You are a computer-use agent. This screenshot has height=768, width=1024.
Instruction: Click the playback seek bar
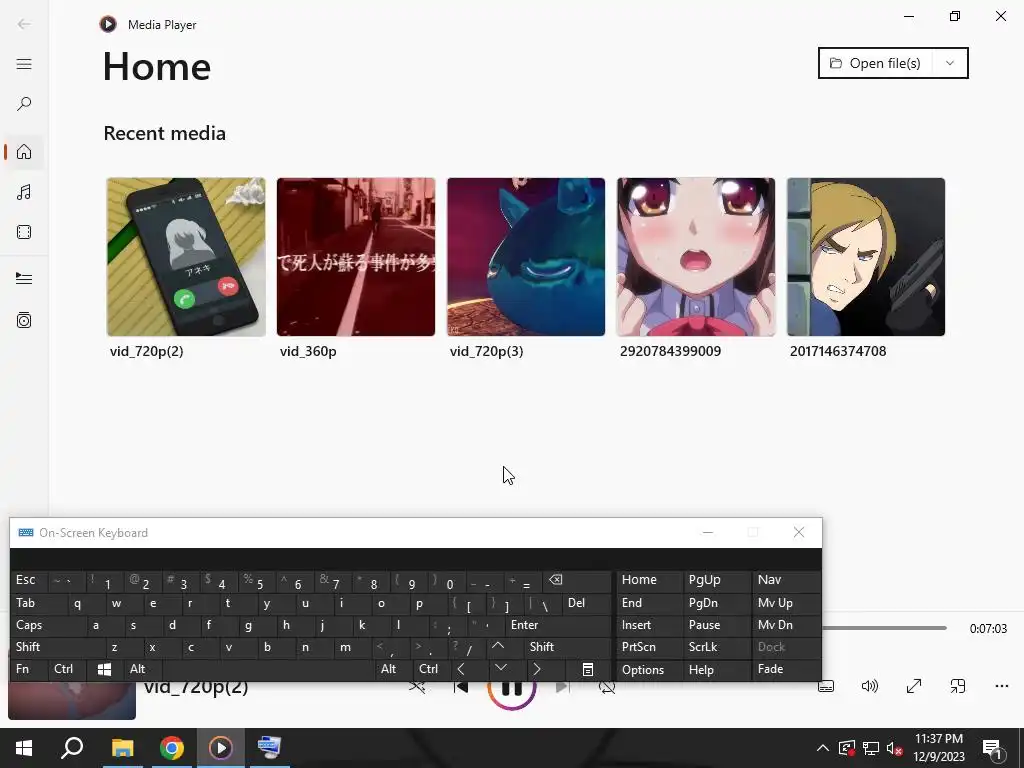click(884, 628)
